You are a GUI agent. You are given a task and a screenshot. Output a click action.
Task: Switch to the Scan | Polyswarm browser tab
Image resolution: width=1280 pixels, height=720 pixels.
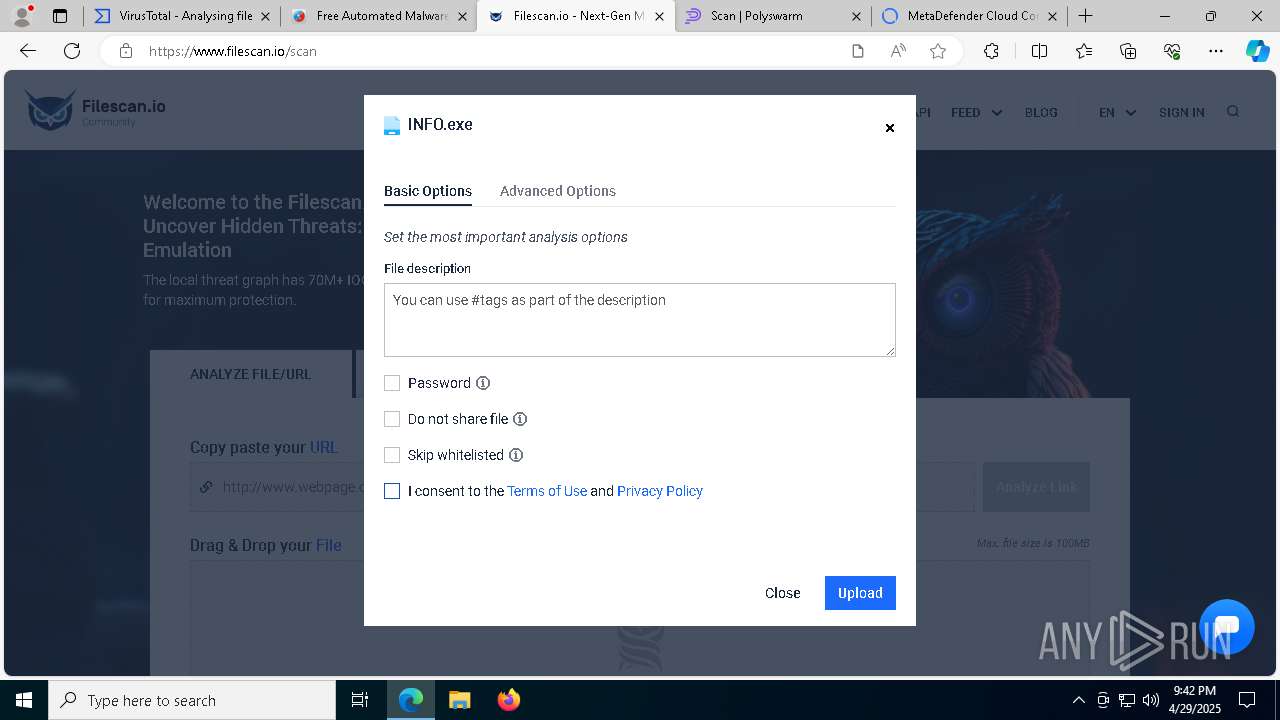pyautogui.click(x=772, y=16)
